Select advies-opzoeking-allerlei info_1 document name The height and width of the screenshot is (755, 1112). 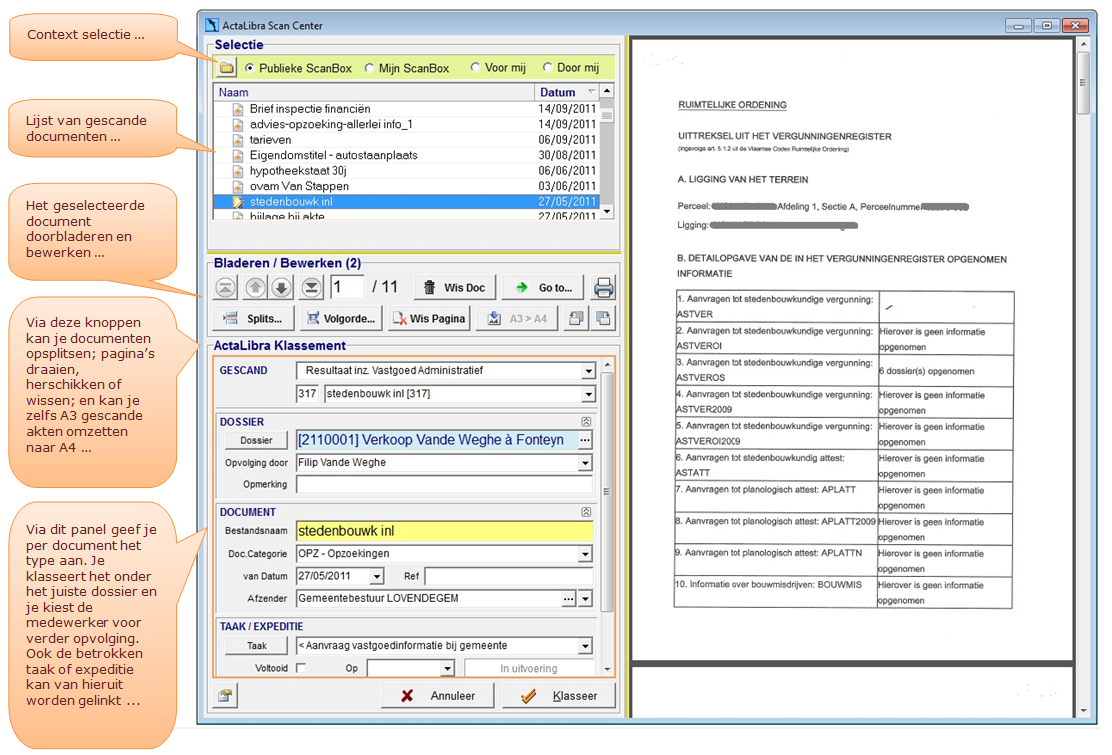tap(331, 125)
